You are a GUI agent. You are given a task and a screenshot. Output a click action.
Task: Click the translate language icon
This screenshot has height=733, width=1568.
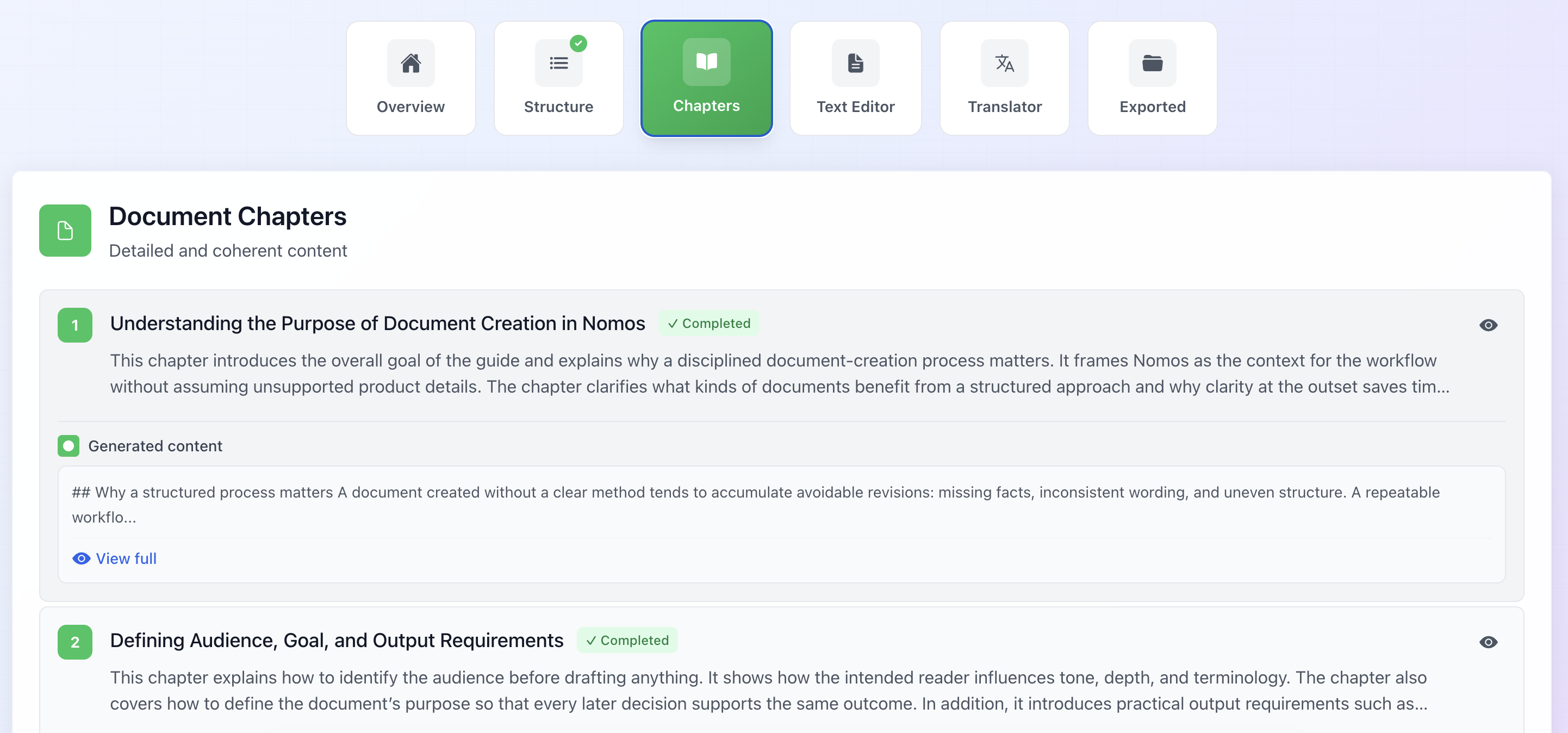pos(1005,63)
